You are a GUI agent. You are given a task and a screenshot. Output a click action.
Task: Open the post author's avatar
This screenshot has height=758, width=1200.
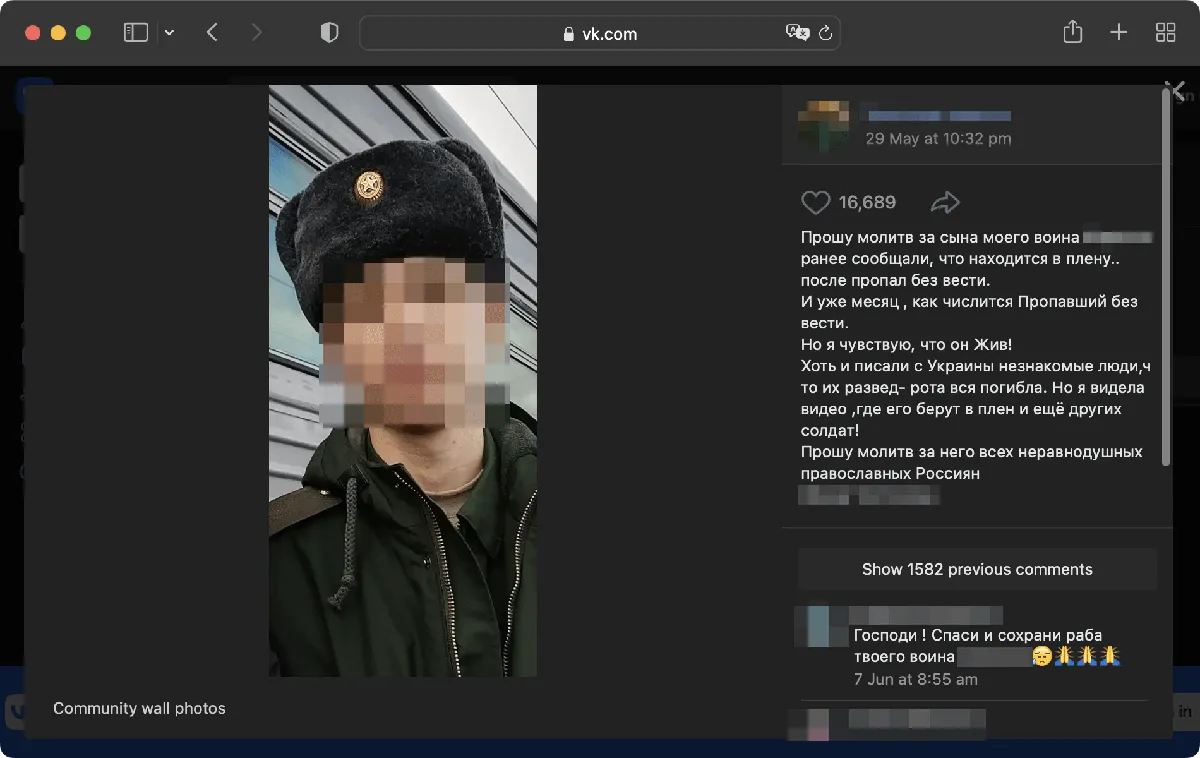(823, 126)
